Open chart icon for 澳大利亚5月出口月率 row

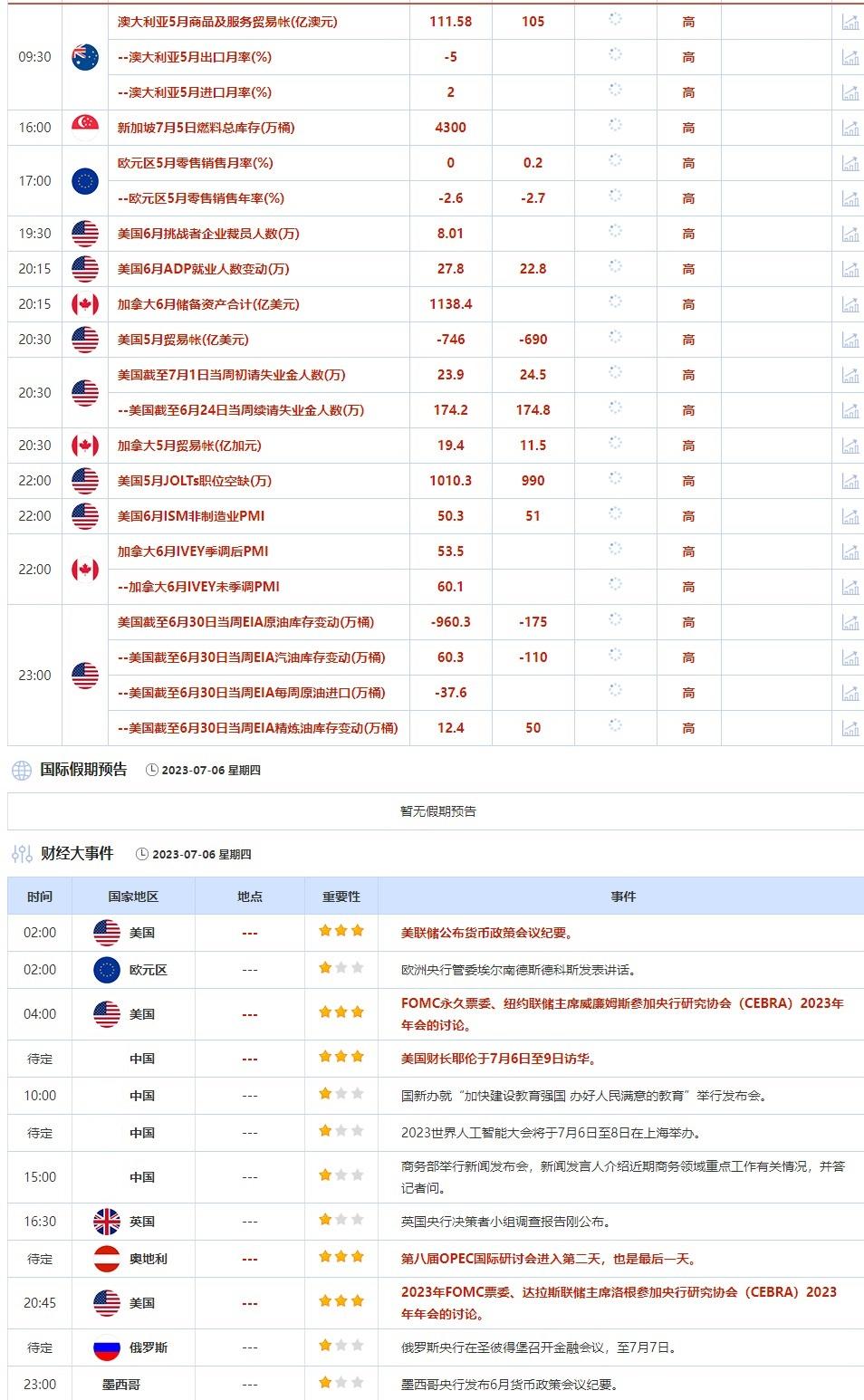tap(850, 57)
